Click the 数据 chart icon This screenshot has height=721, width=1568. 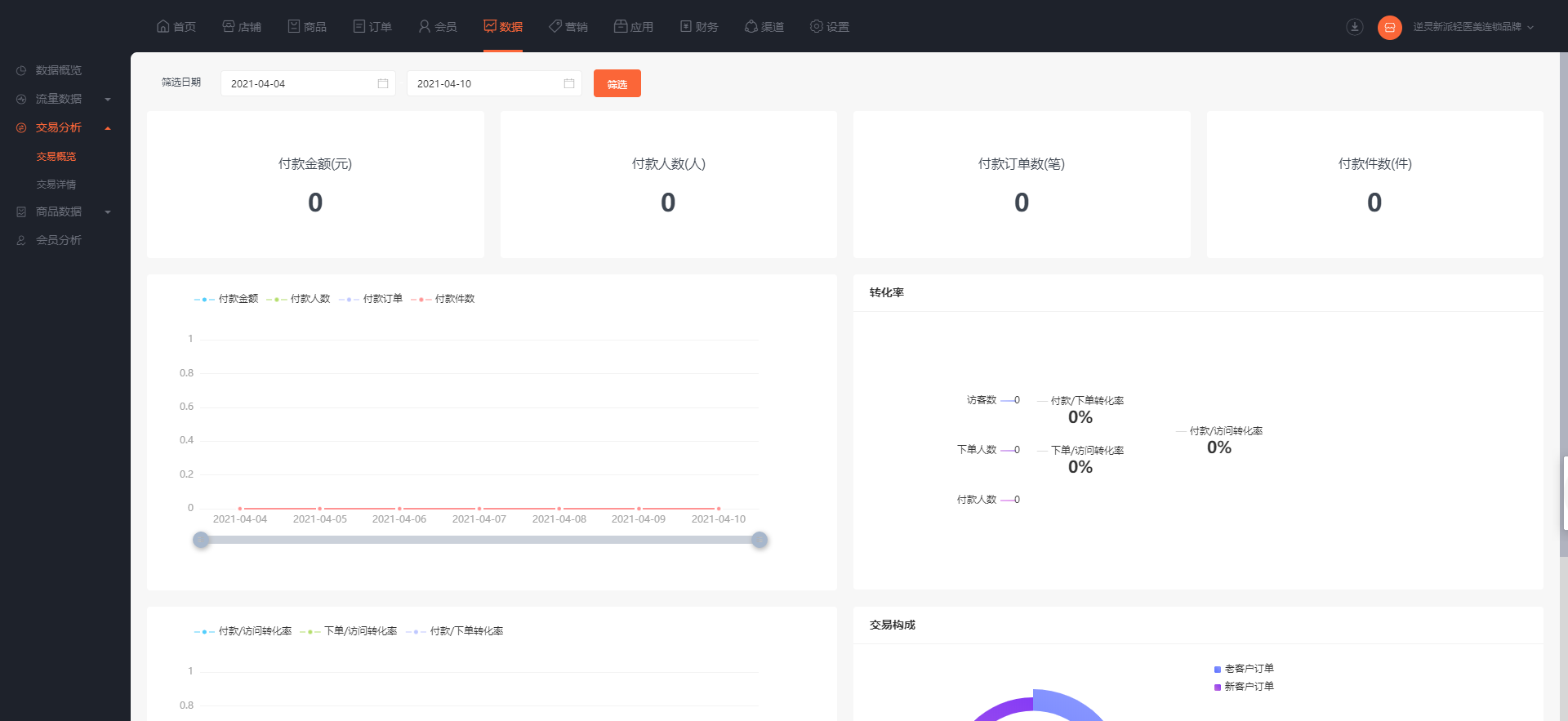coord(489,26)
